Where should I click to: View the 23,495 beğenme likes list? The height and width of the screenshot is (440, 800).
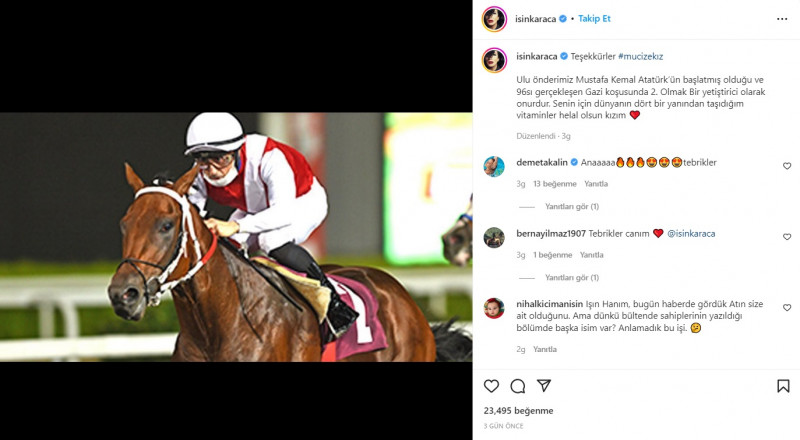tap(518, 410)
